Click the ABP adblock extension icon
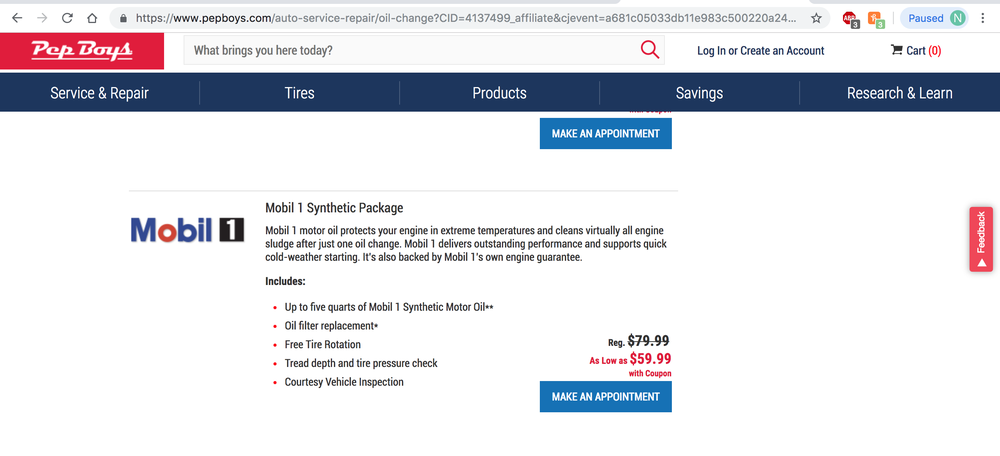 pos(849,18)
